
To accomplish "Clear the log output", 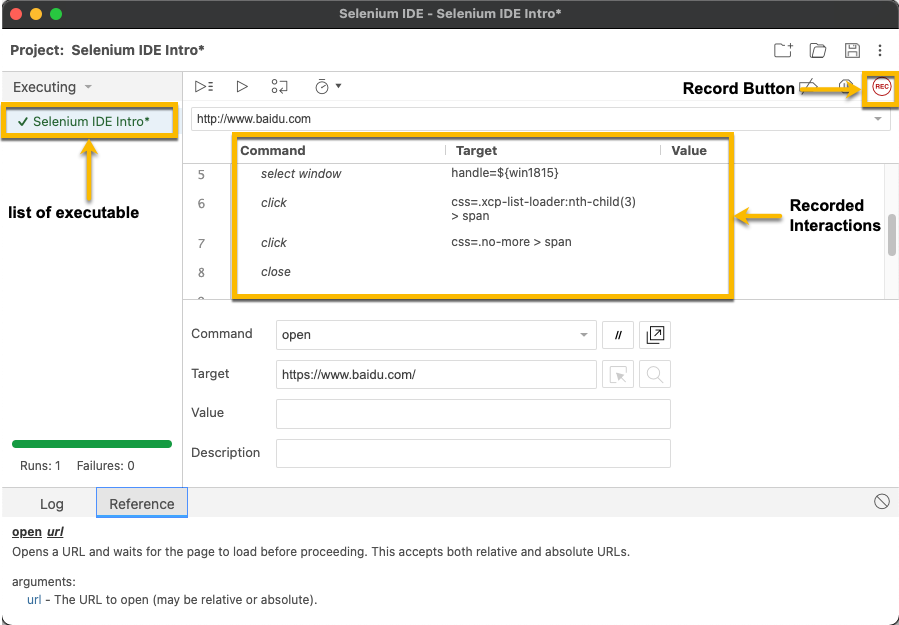I will point(882,502).
